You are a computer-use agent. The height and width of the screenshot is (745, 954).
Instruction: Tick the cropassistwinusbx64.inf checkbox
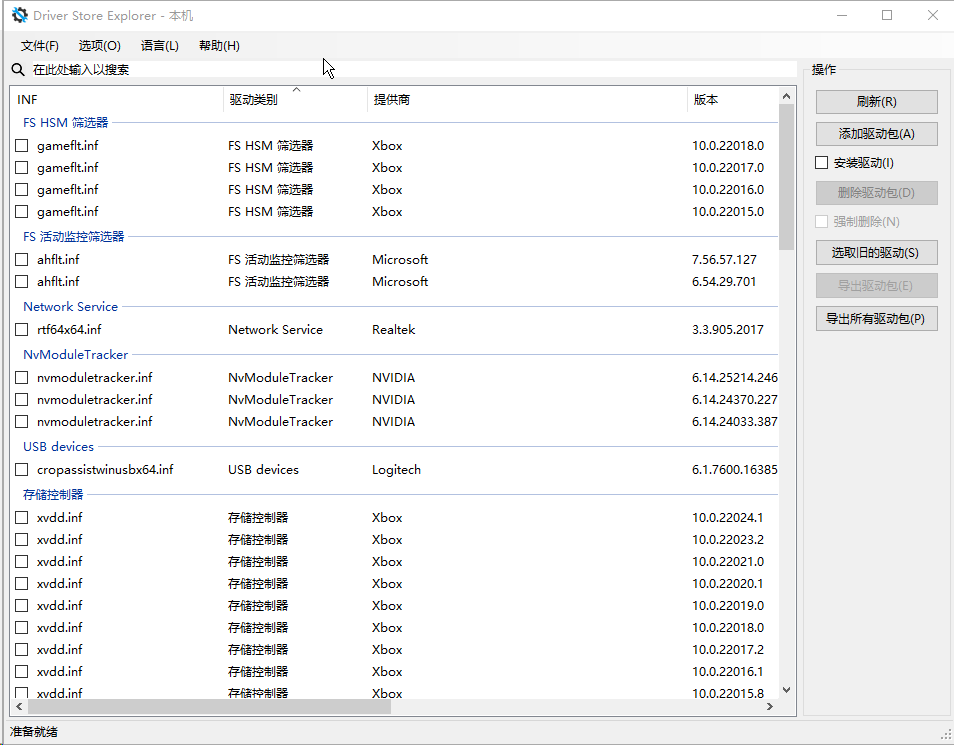pyautogui.click(x=22, y=470)
